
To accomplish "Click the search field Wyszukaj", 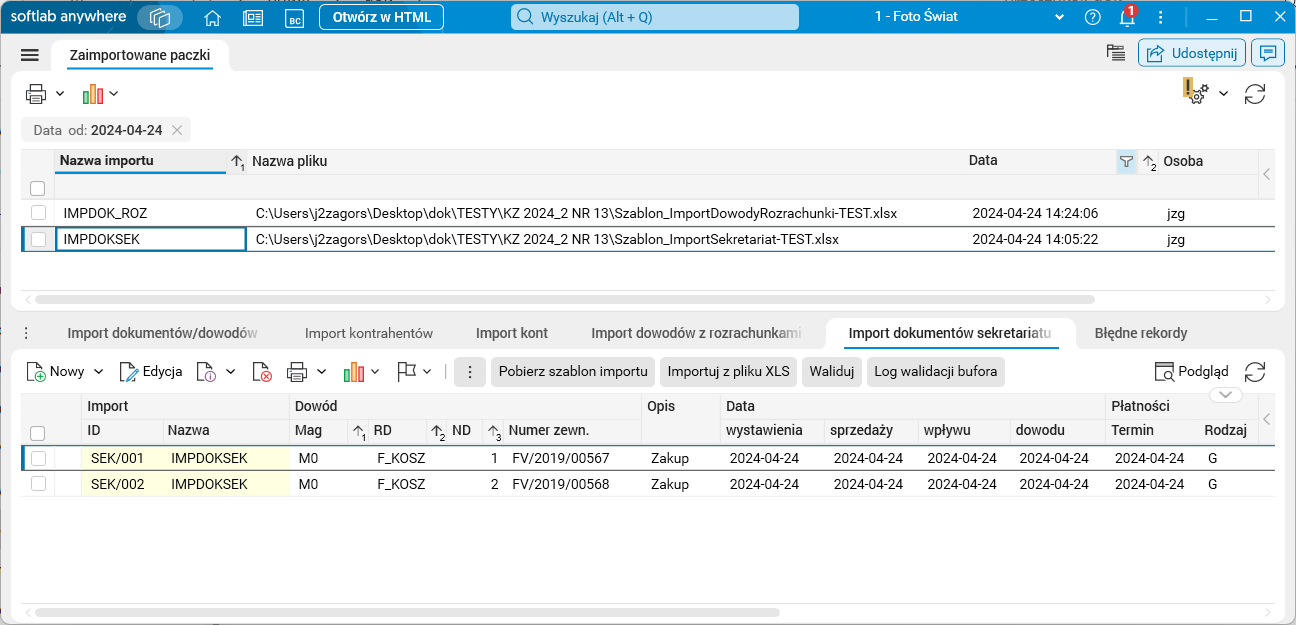I will pyautogui.click(x=655, y=17).
